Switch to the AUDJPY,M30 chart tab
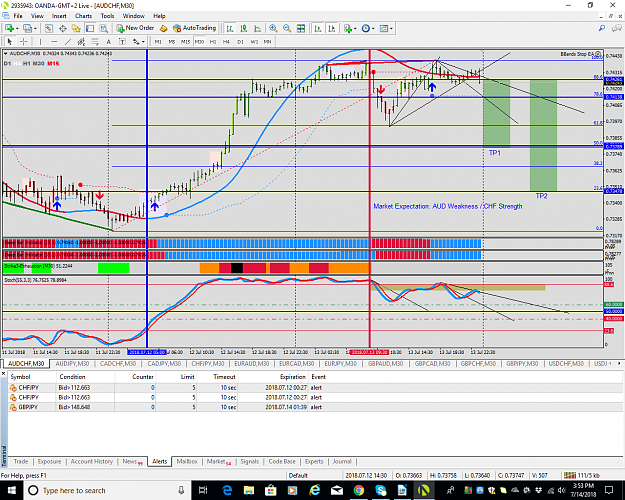The width and height of the screenshot is (625, 500). [x=72, y=364]
